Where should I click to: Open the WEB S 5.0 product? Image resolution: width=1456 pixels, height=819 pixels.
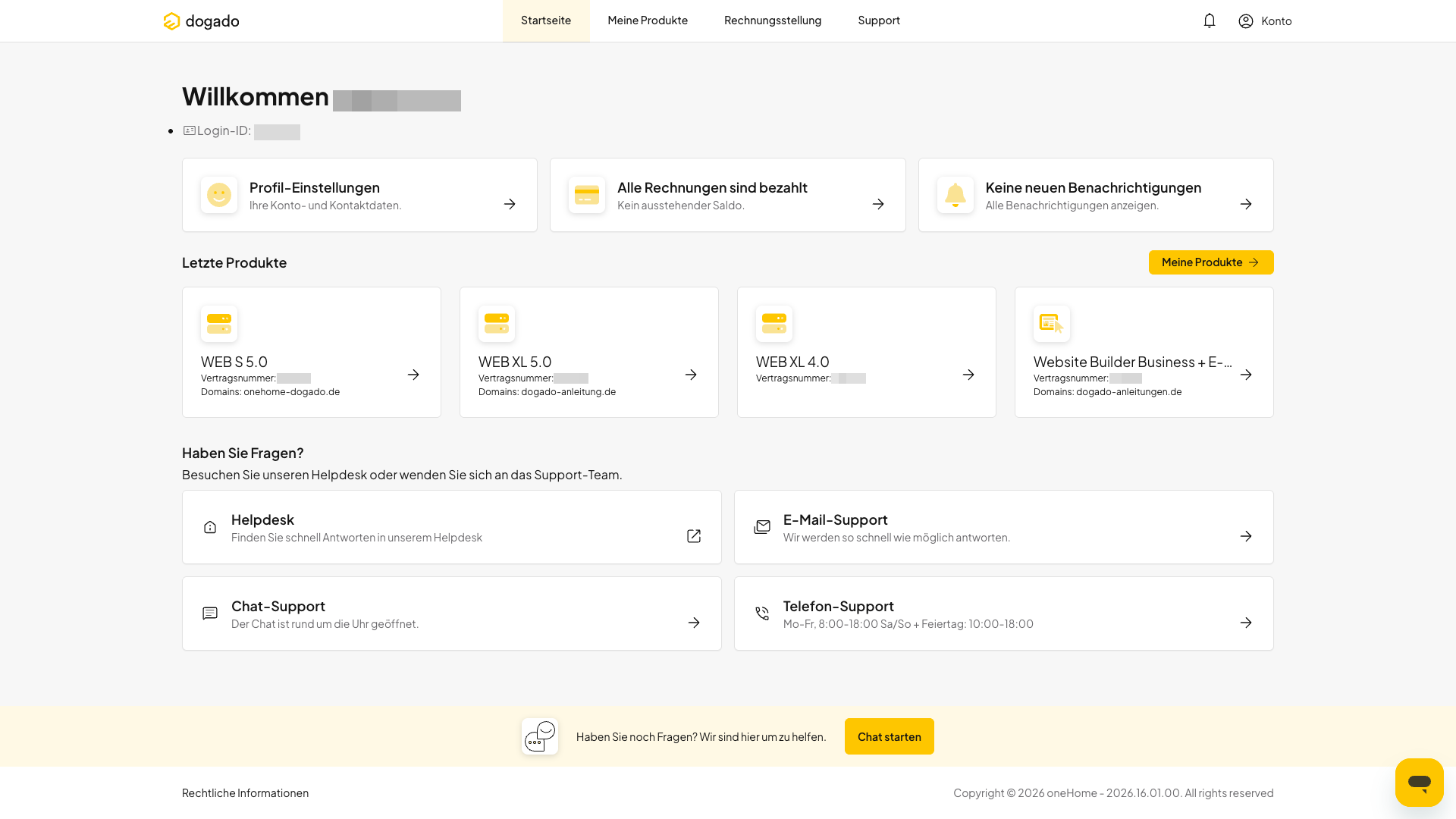click(312, 352)
